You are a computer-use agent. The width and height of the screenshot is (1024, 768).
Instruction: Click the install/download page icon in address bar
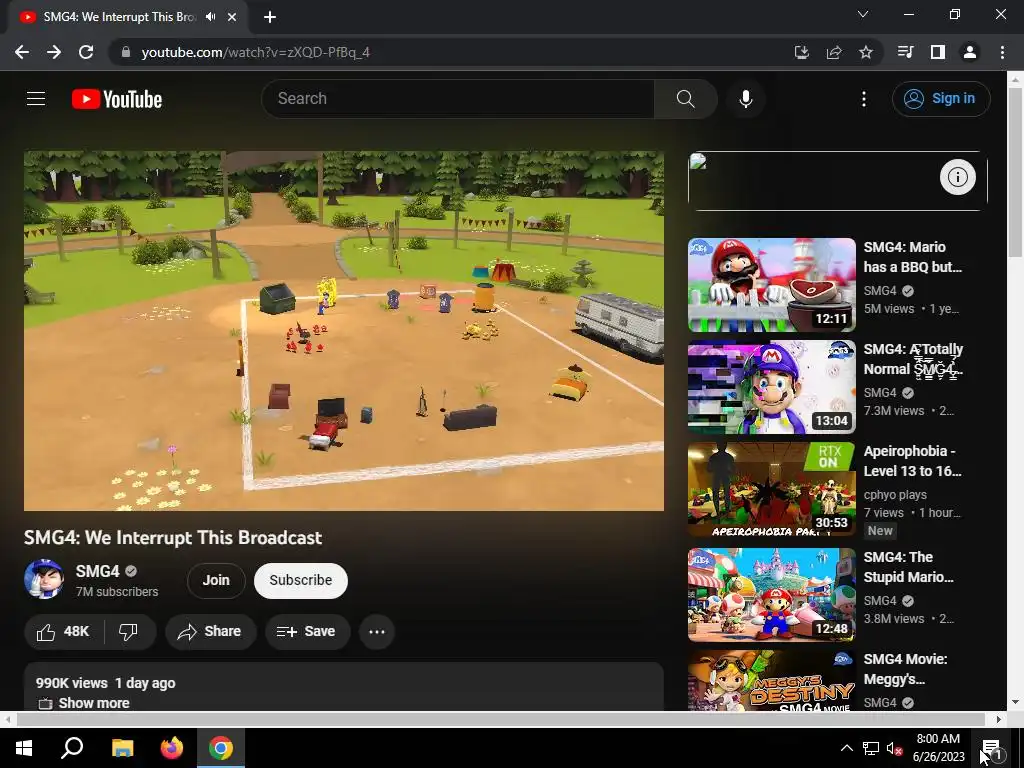point(801,52)
